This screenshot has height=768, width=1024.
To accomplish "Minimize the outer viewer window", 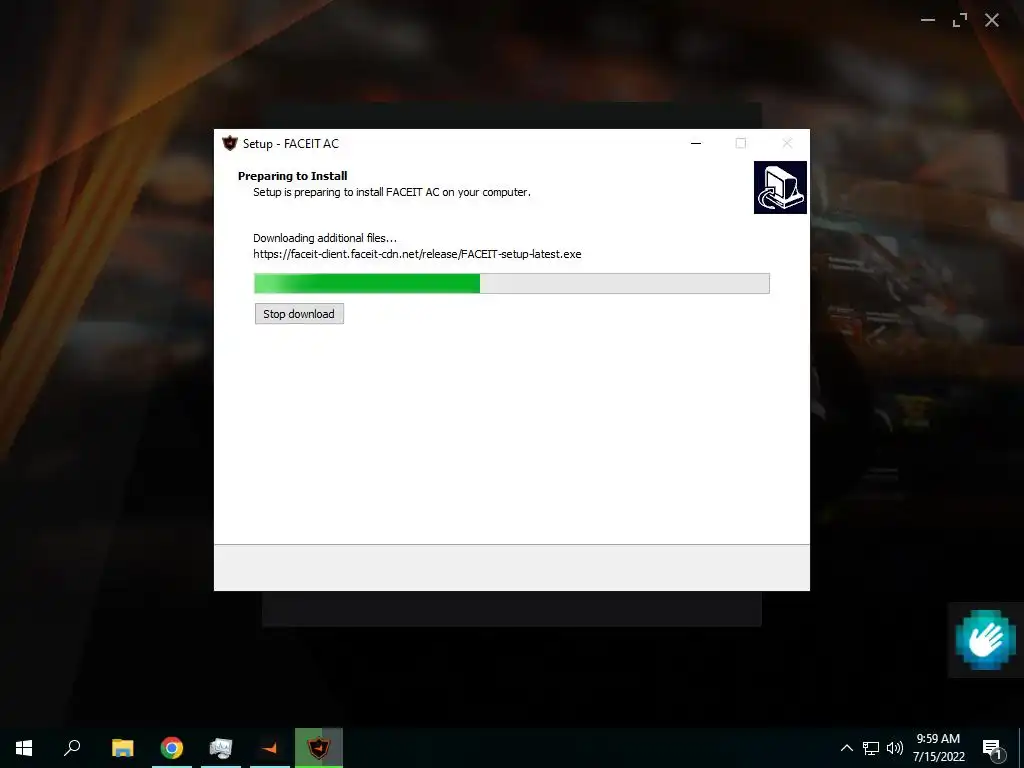I will [927, 20].
